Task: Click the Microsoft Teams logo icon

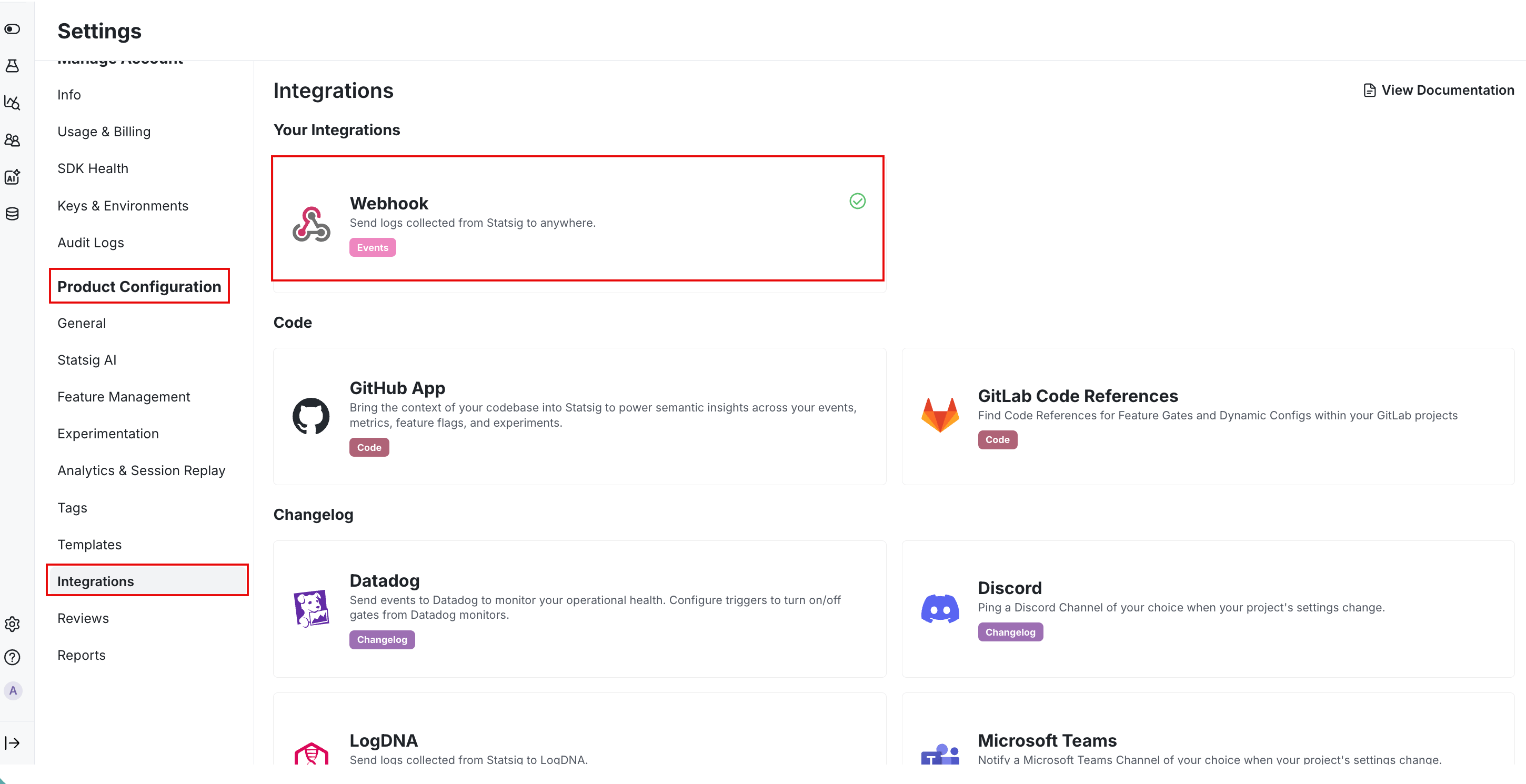Action: click(939, 754)
